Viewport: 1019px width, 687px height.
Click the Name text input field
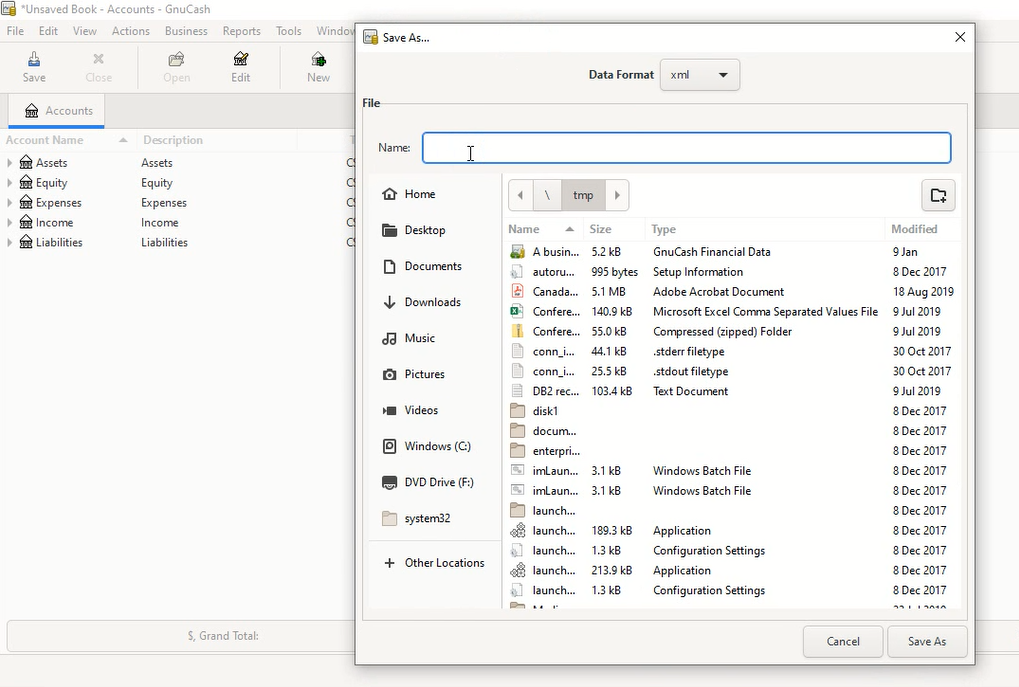[686, 148]
